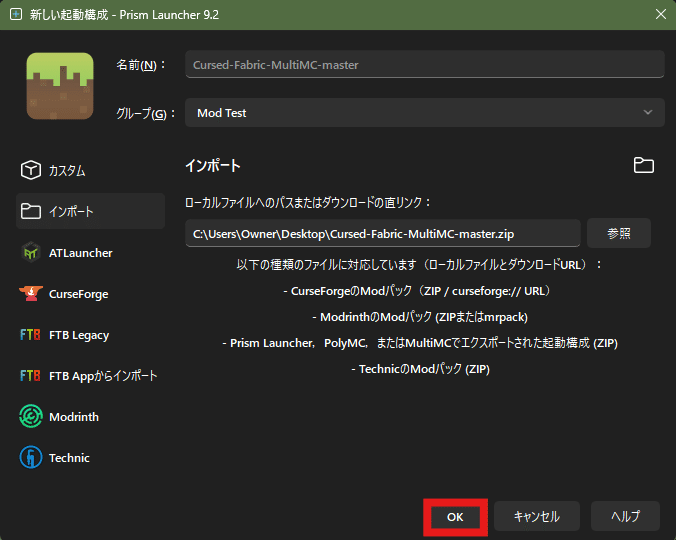Choose the Technic blue logo icon
The image size is (676, 540).
tap(31, 457)
